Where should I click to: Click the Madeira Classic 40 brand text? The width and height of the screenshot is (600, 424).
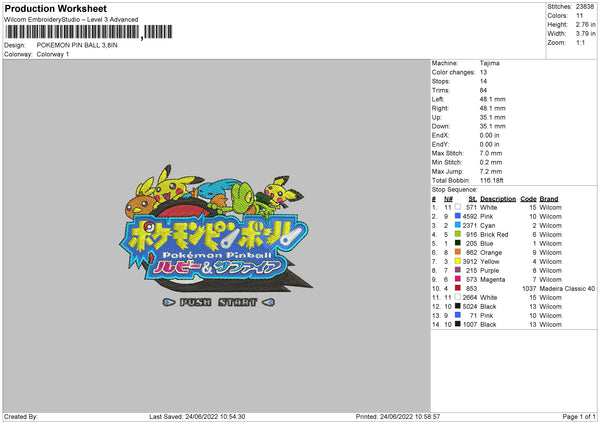click(x=567, y=288)
